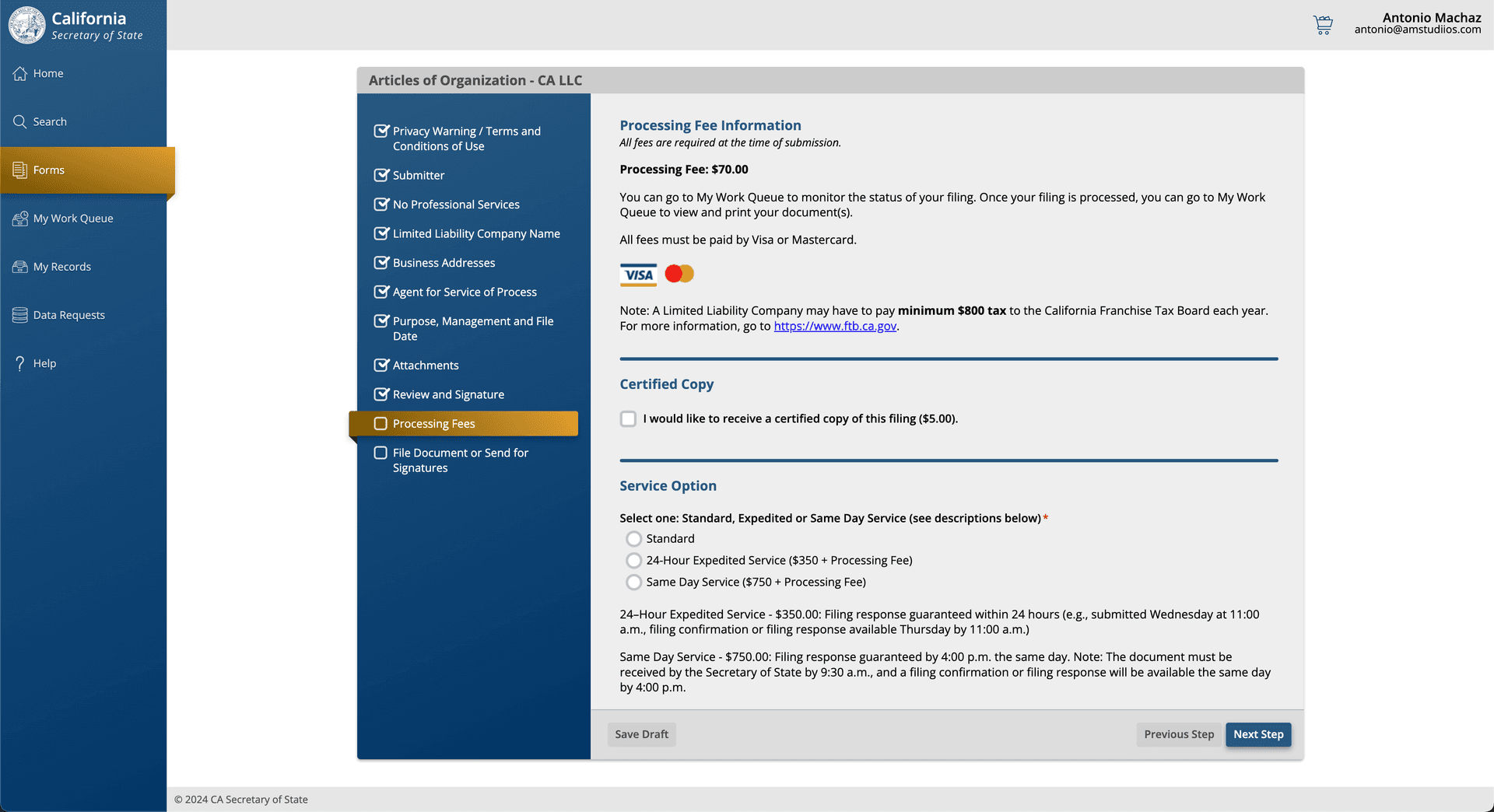The height and width of the screenshot is (812, 1494).
Task: Open the shopping cart
Action: [1323, 24]
